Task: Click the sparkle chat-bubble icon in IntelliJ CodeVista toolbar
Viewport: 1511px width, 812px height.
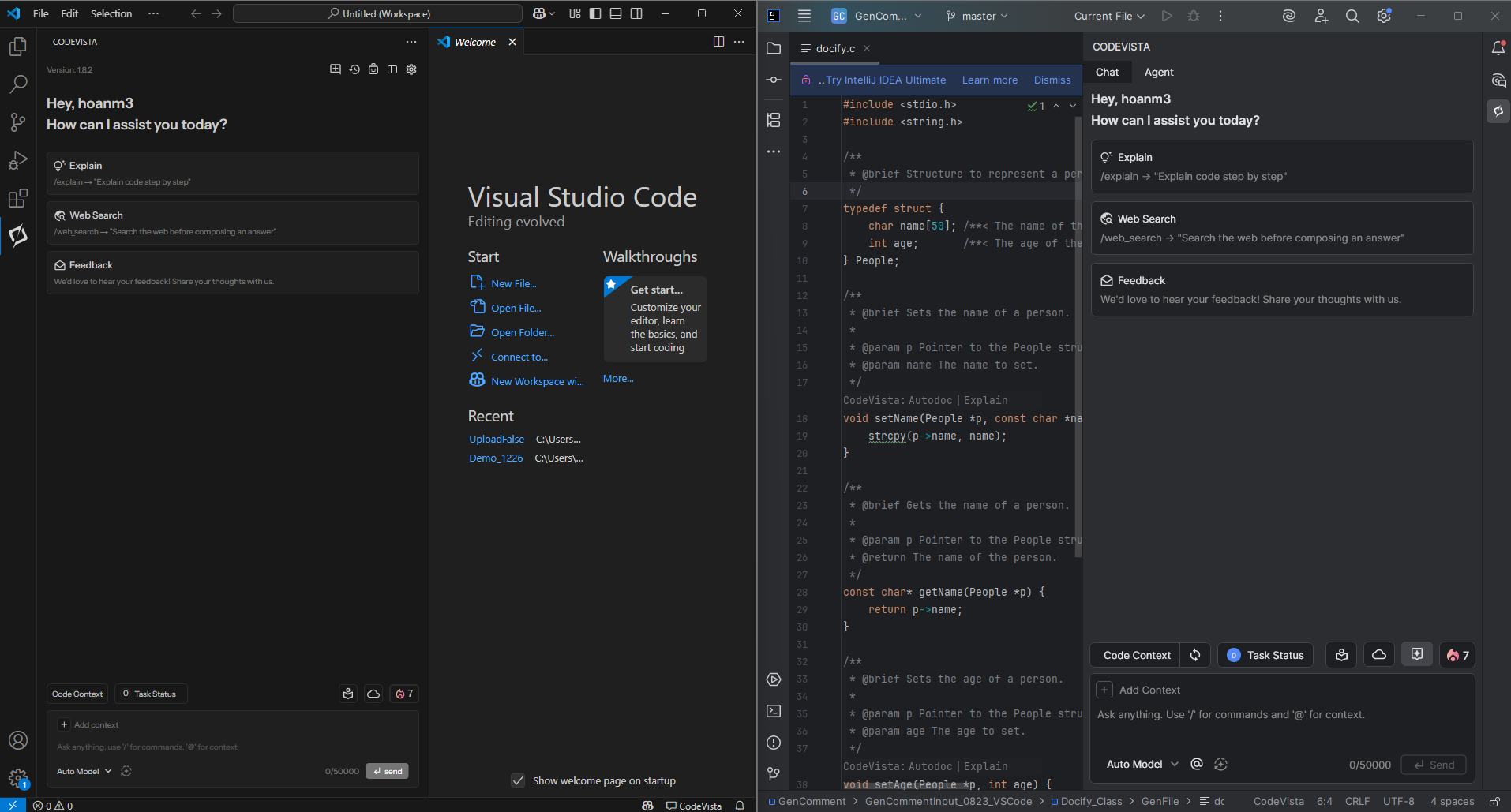Action: point(1417,654)
